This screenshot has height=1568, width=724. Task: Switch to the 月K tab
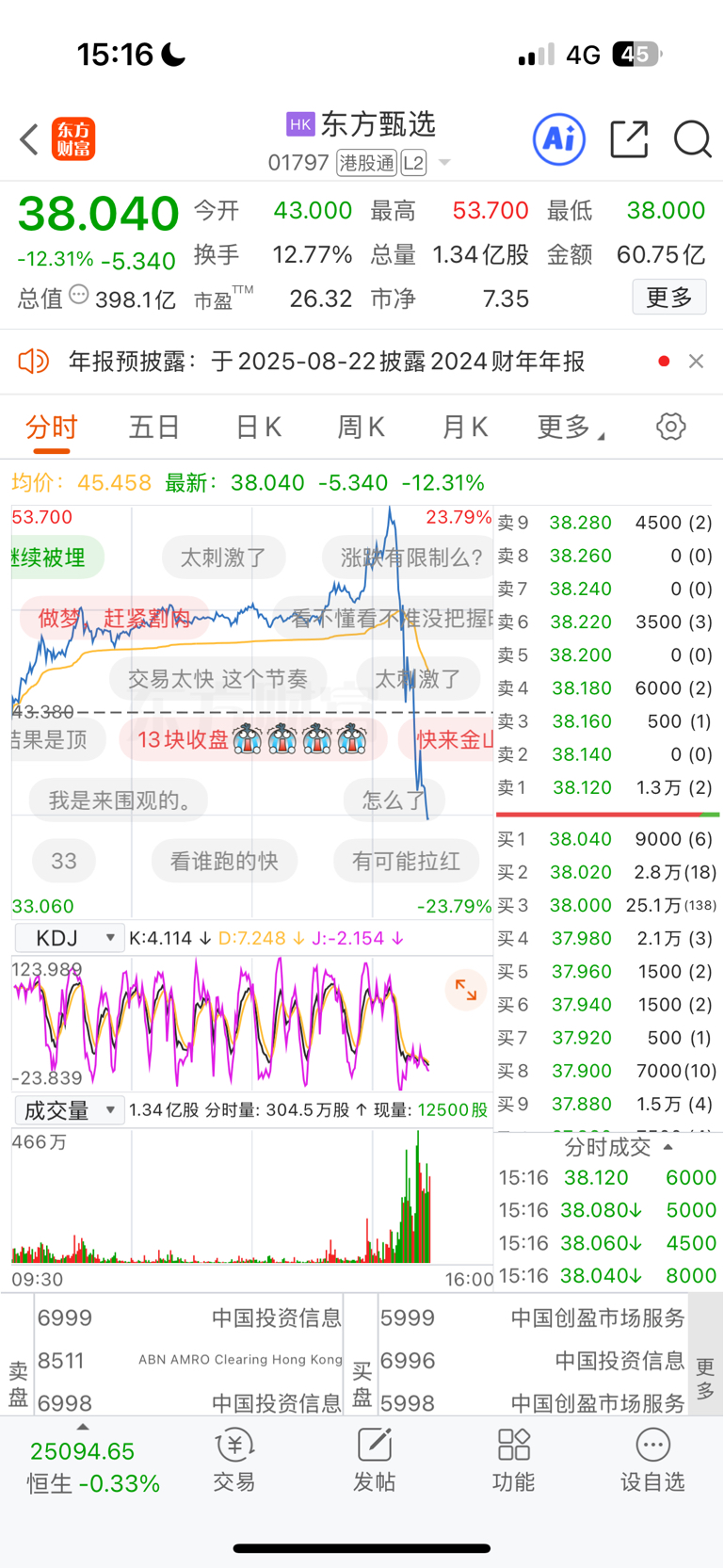464,428
